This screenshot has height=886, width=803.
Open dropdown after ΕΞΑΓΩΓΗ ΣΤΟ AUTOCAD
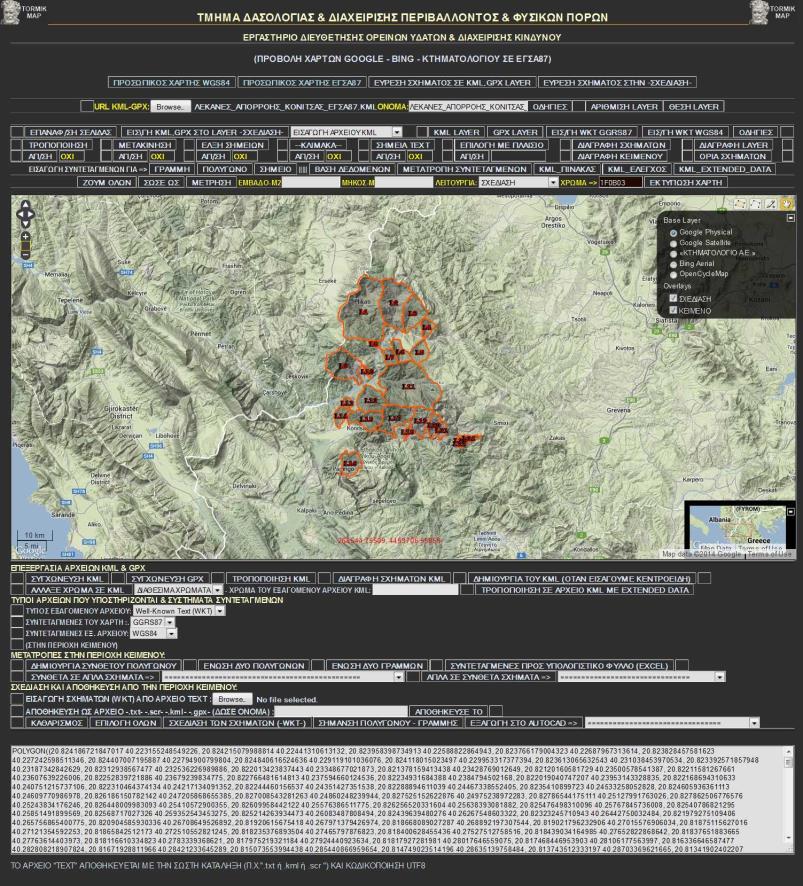[x=672, y=722]
